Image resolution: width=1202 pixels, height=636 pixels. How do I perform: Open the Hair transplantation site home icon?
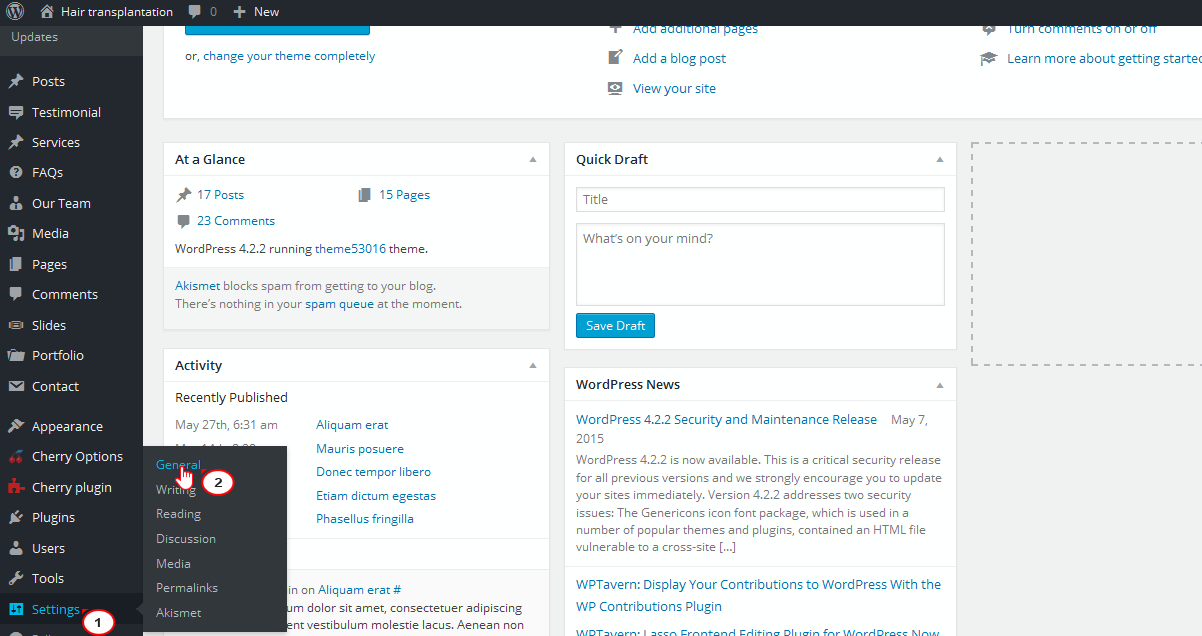(47, 12)
